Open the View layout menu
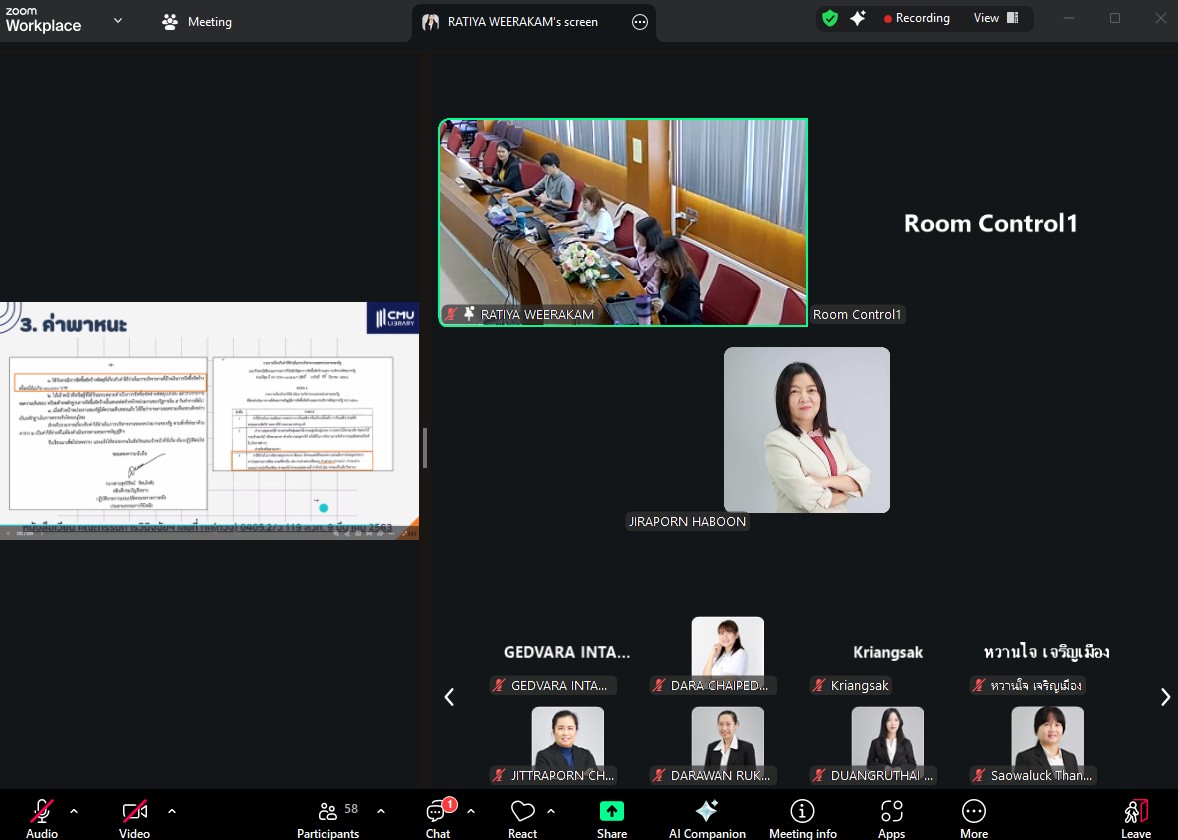The width and height of the screenshot is (1178, 840). [996, 19]
